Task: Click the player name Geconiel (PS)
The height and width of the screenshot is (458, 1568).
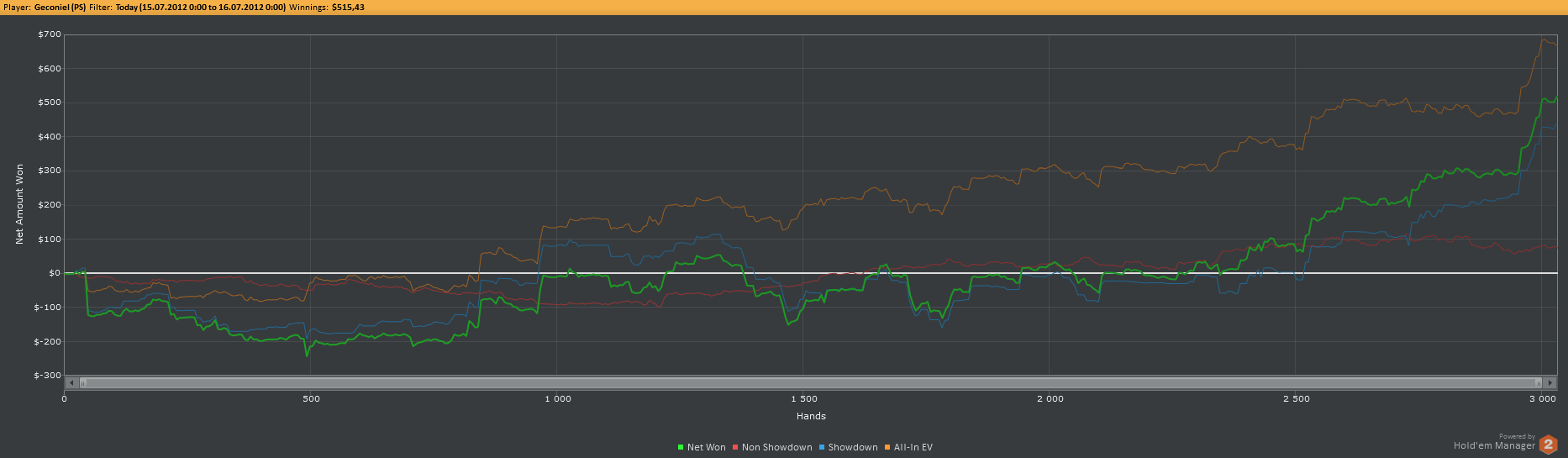Action: tap(60, 8)
